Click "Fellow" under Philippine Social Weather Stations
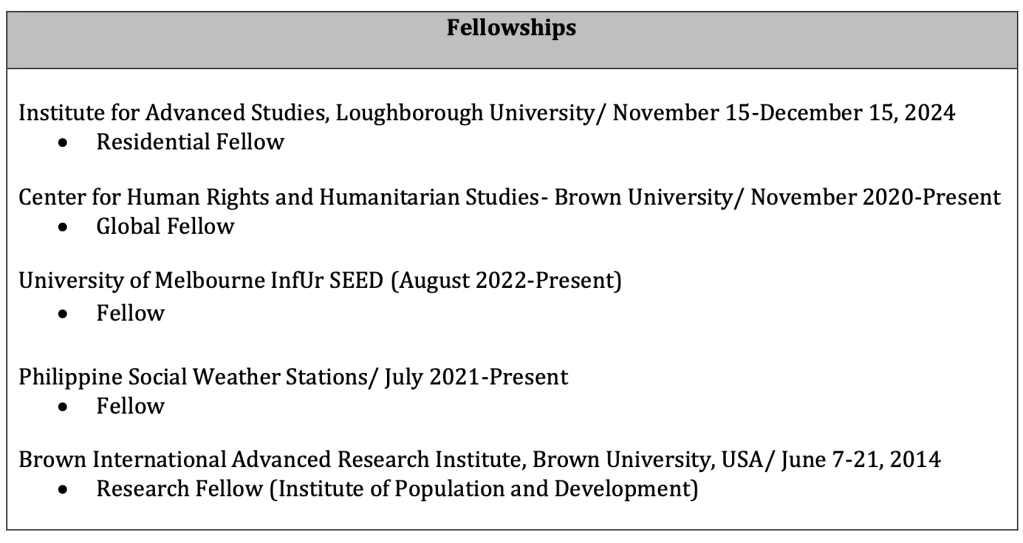The width and height of the screenshot is (1023, 543). 130,406
